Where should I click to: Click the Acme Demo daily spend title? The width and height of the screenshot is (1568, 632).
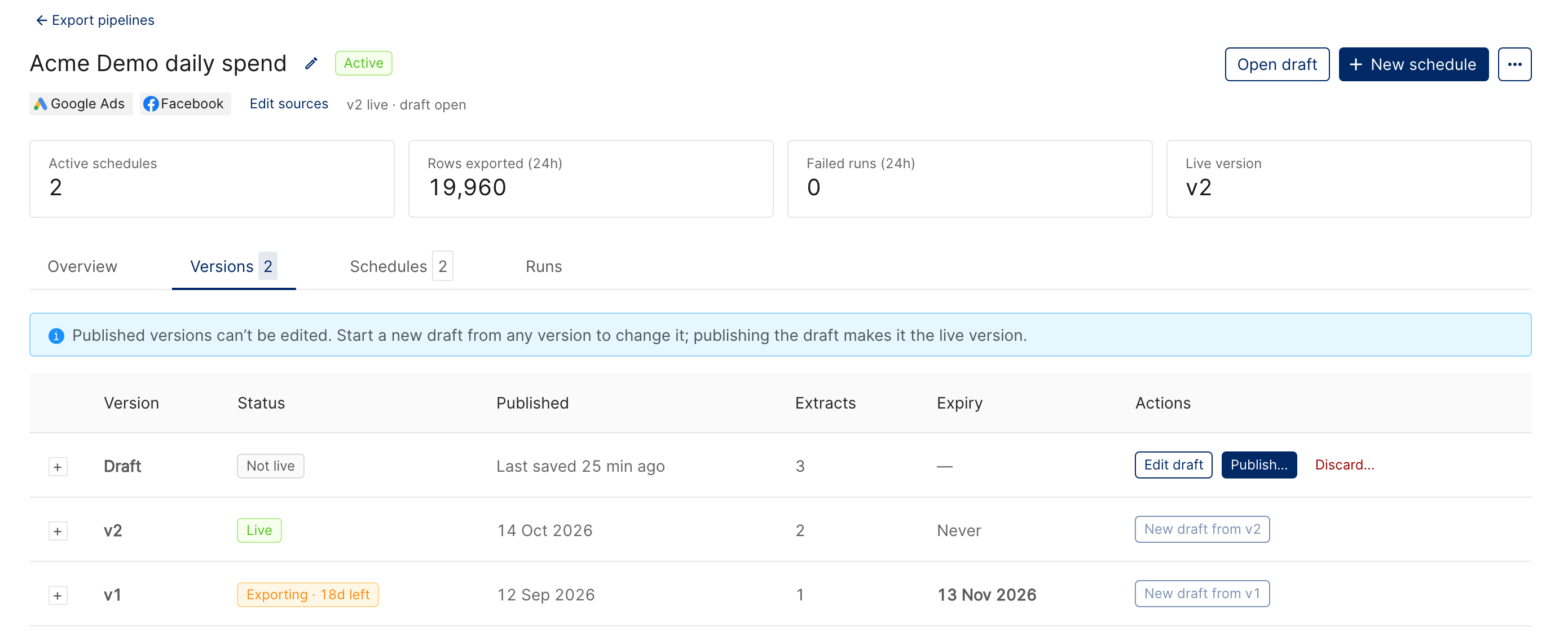tap(158, 63)
